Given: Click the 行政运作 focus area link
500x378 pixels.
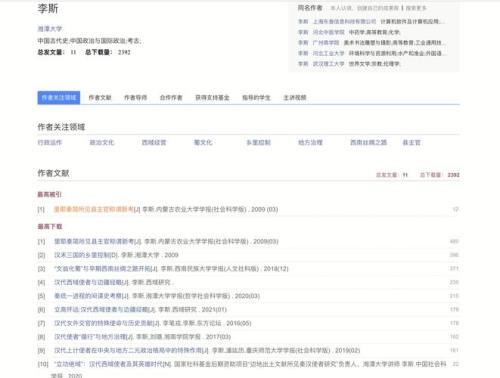Looking at the screenshot, I should (x=50, y=143).
